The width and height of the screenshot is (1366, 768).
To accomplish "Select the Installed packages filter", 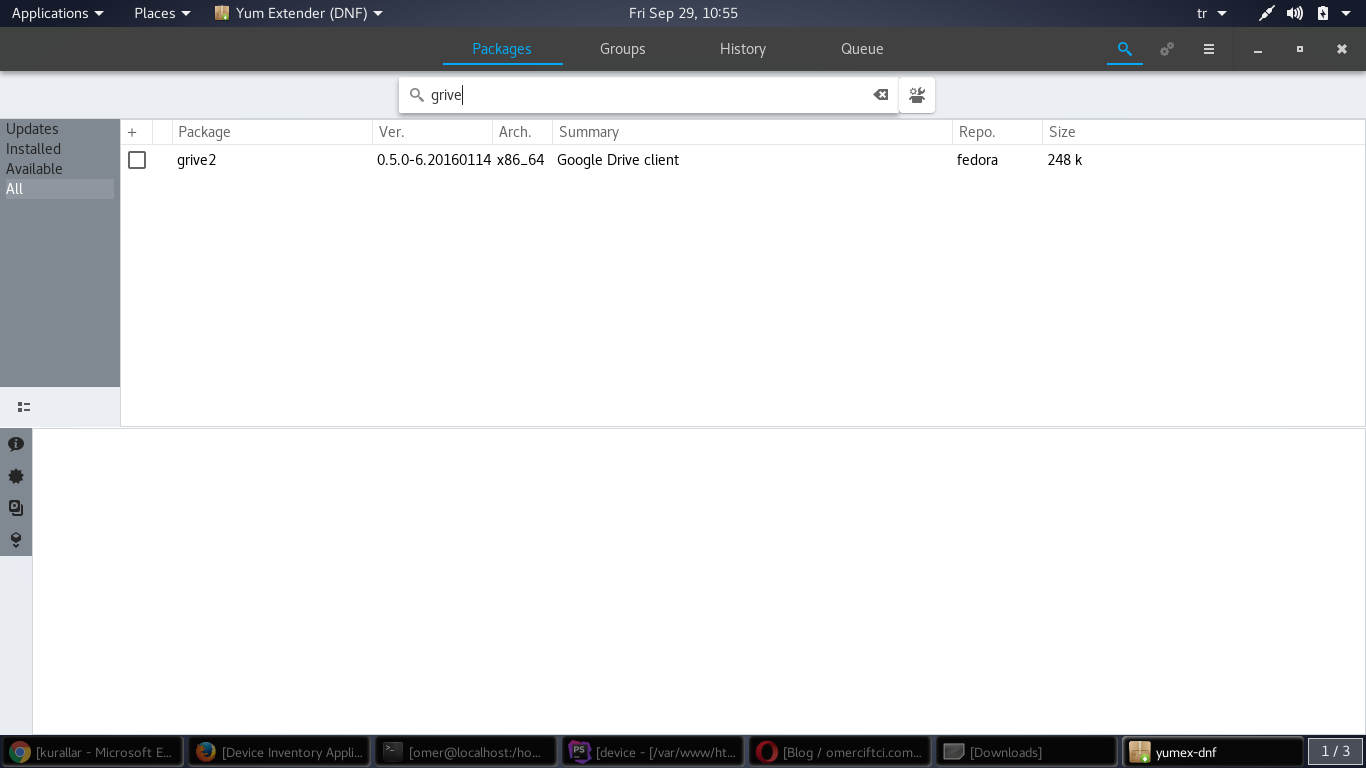I will click(x=34, y=149).
